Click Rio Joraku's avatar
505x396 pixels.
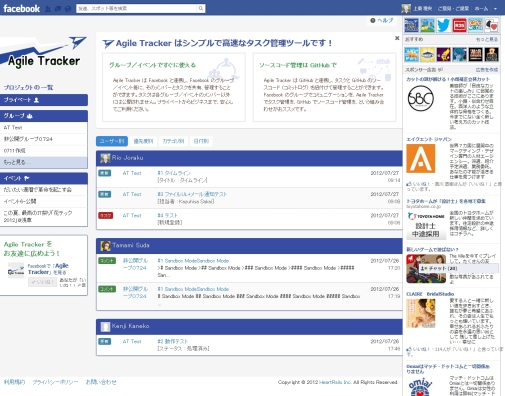click(105, 158)
